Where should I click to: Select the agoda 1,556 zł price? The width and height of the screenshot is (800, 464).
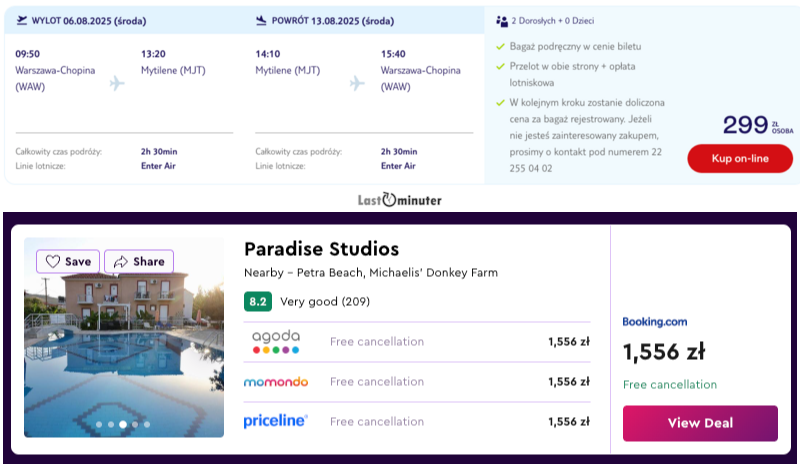pyautogui.click(x=569, y=341)
